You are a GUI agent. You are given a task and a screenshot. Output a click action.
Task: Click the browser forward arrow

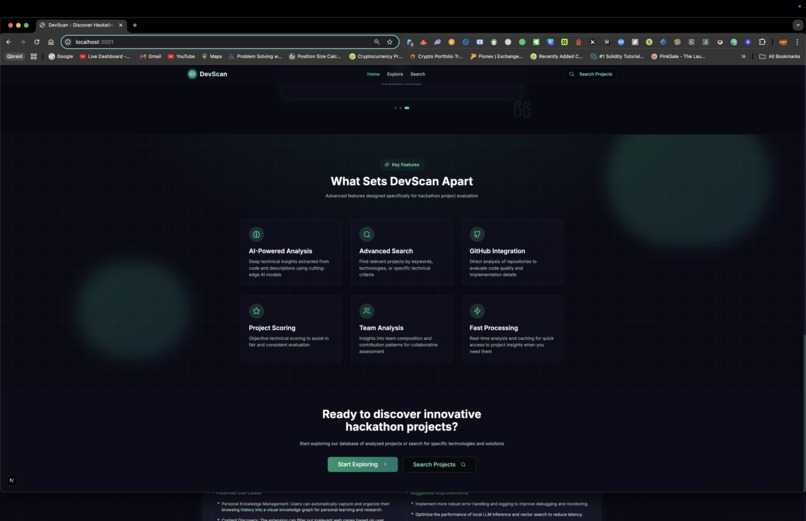[23, 42]
